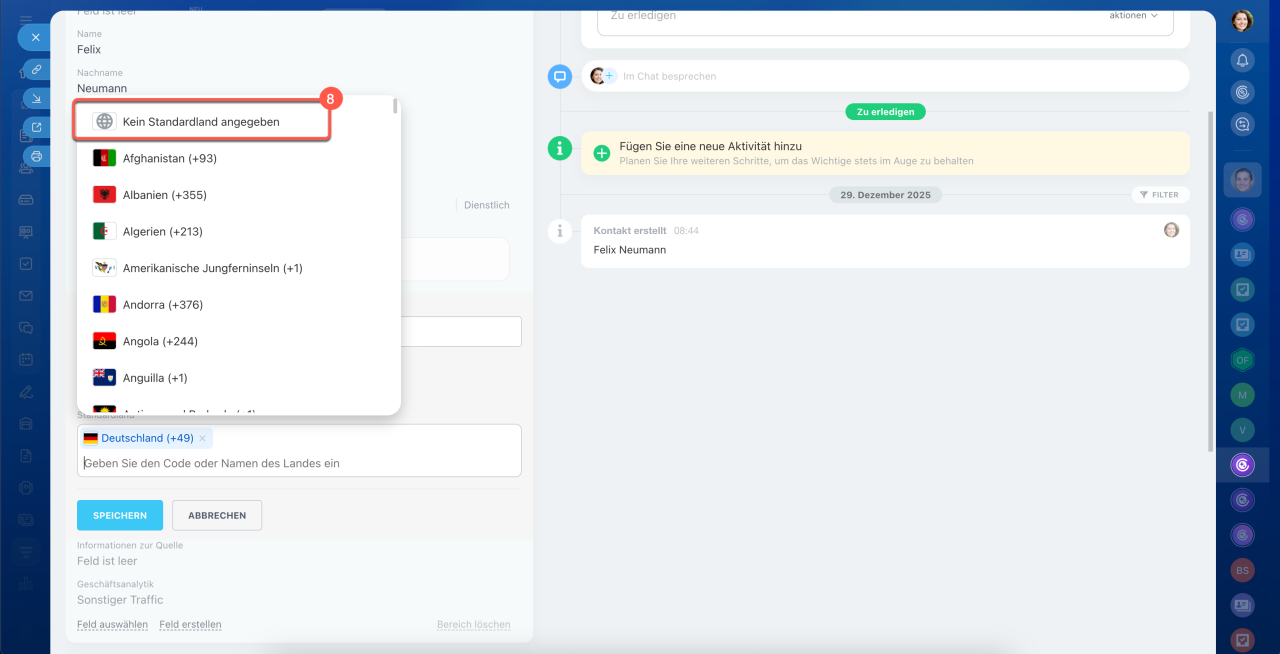Open the V avatar in right sidebar
The image size is (1280, 654).
click(x=1242, y=430)
